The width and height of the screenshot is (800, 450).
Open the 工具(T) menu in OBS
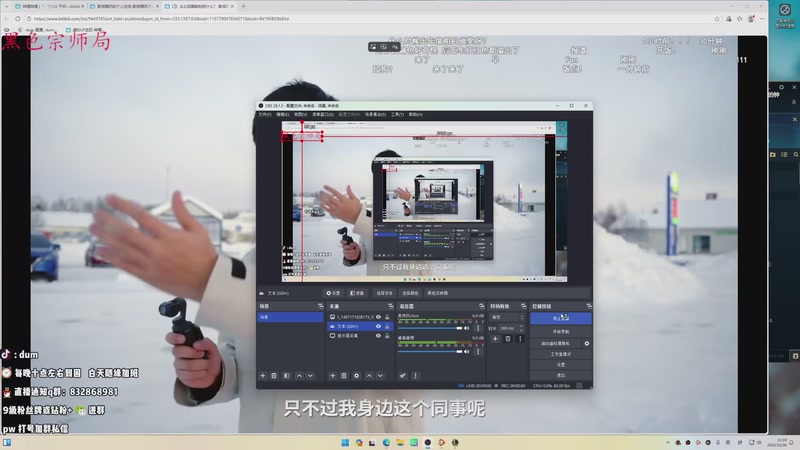397,114
